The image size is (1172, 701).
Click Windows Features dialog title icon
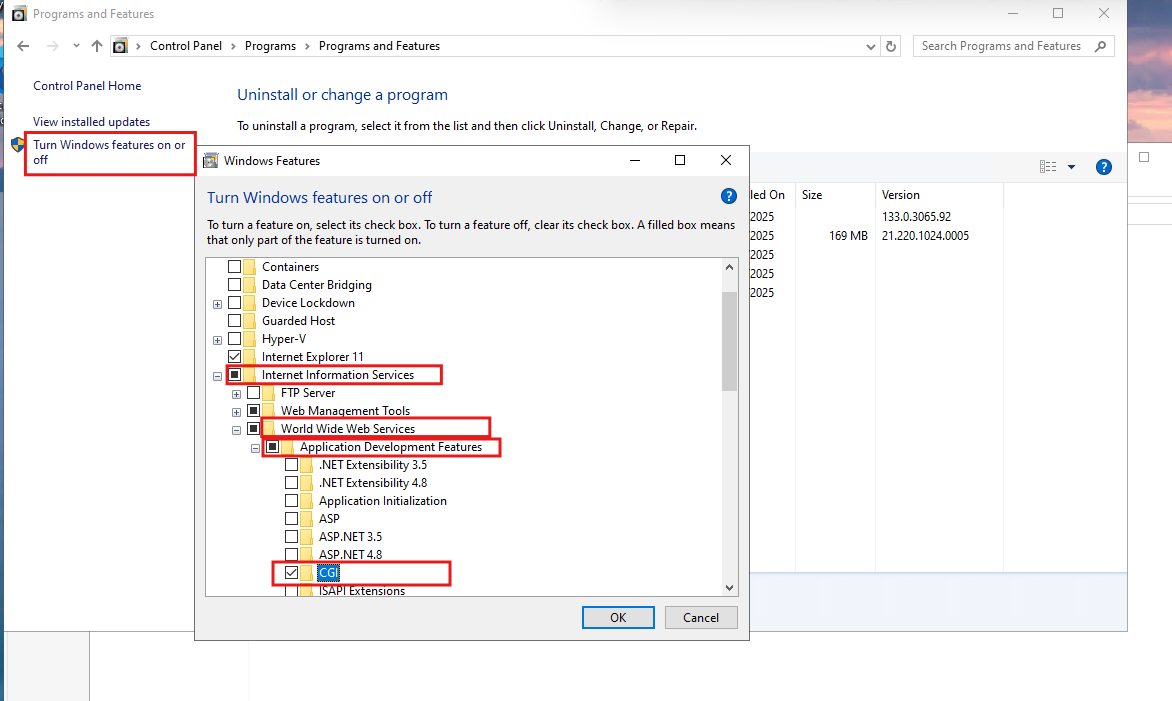pos(211,161)
